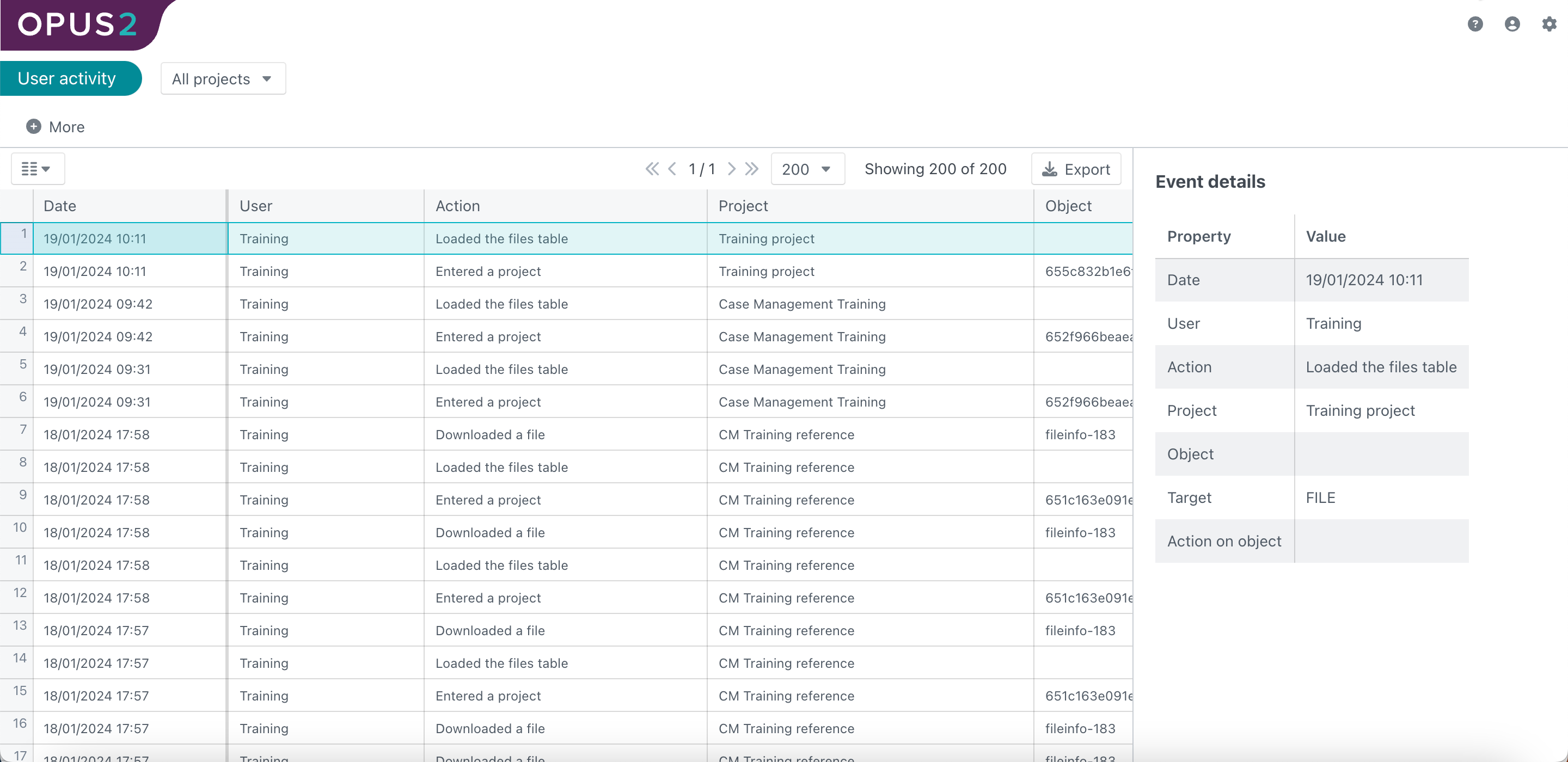Open the user account profile icon
This screenshot has width=1568, height=762.
click(x=1512, y=24)
